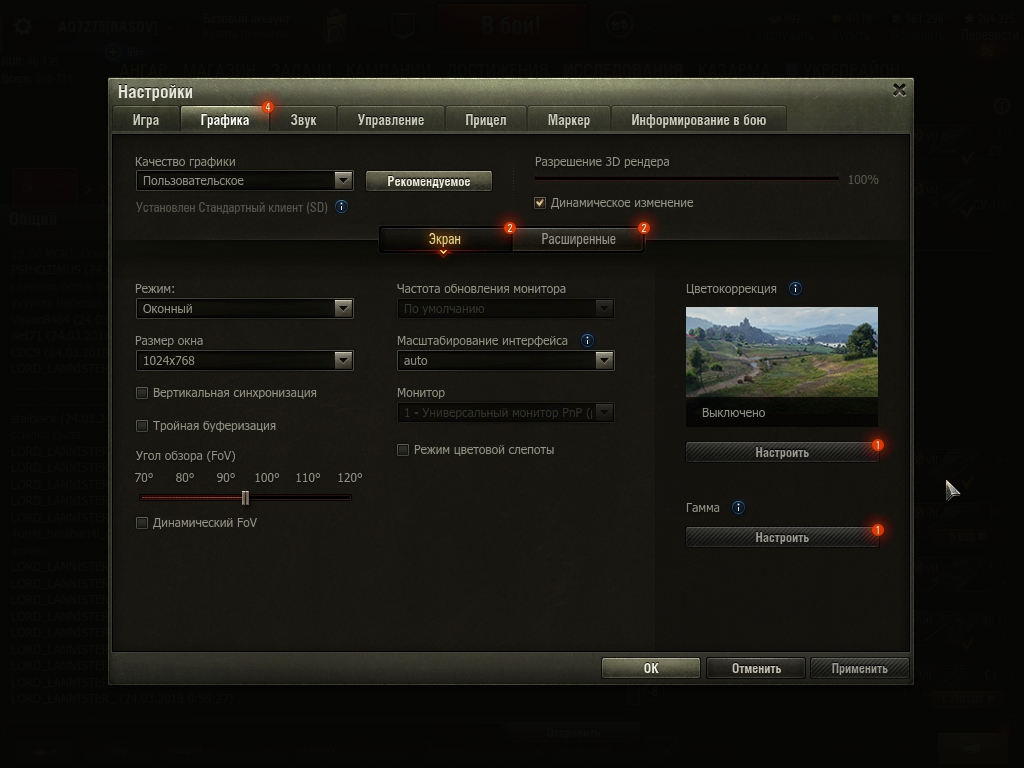This screenshot has width=1024, height=768.
Task: Enable Динамический FoV checkbox
Action: [x=142, y=523]
